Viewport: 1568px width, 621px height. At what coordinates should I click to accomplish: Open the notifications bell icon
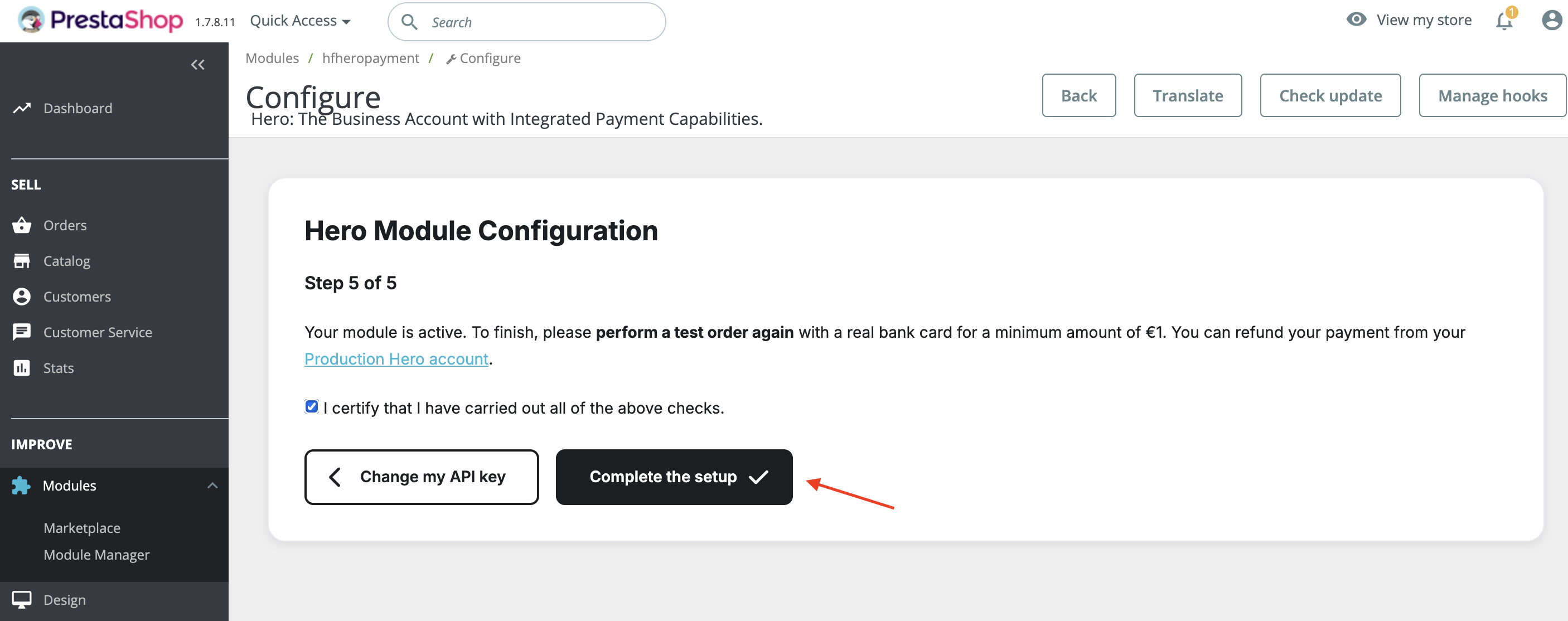pyautogui.click(x=1503, y=21)
